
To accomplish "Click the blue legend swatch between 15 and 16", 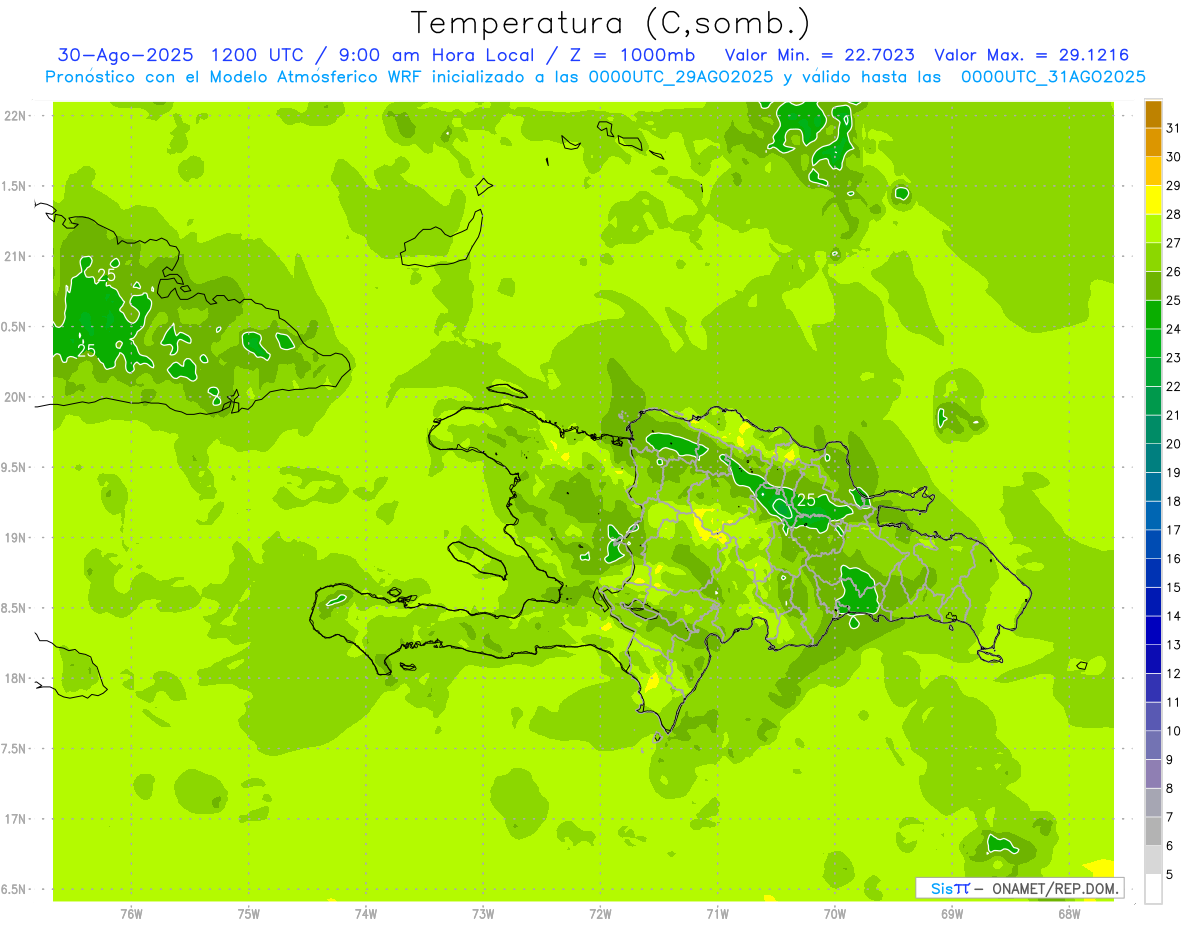I will [1153, 573].
